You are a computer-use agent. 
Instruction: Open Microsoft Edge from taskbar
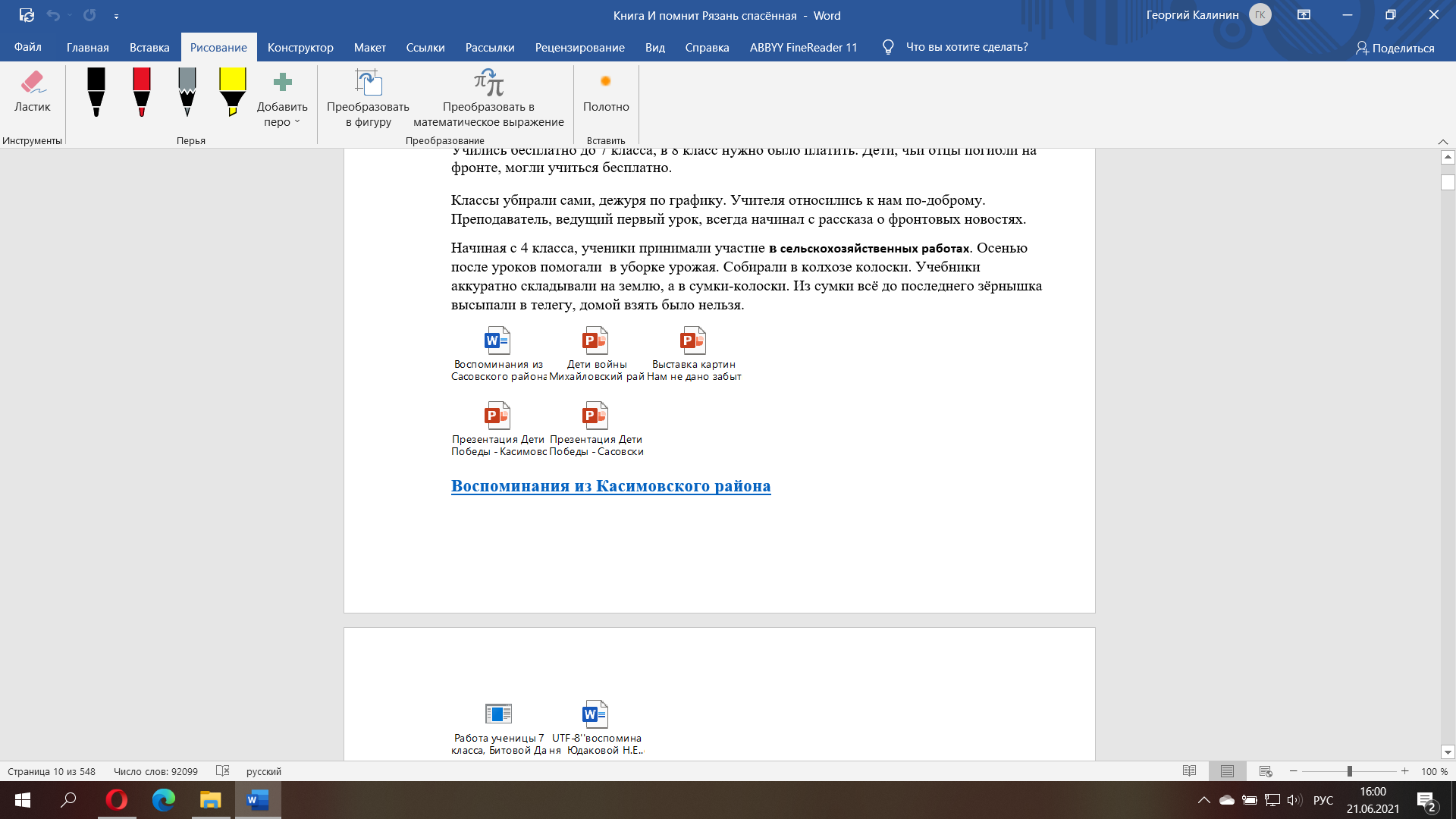pos(164,800)
